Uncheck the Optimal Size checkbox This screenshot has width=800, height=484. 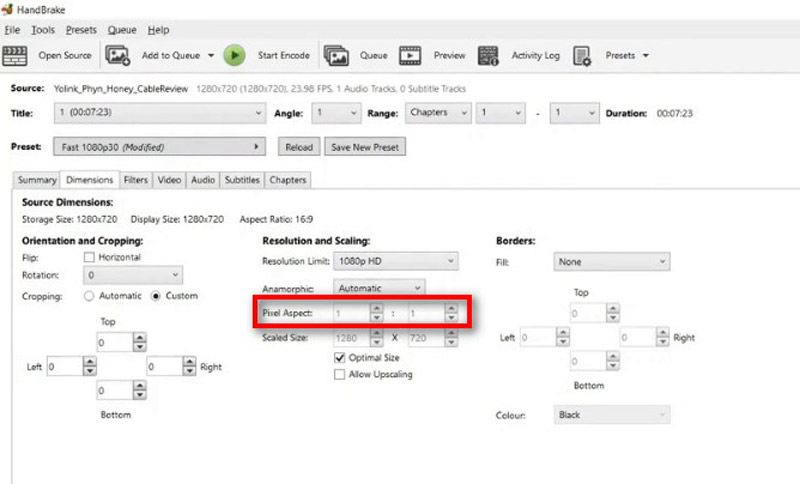coord(339,358)
